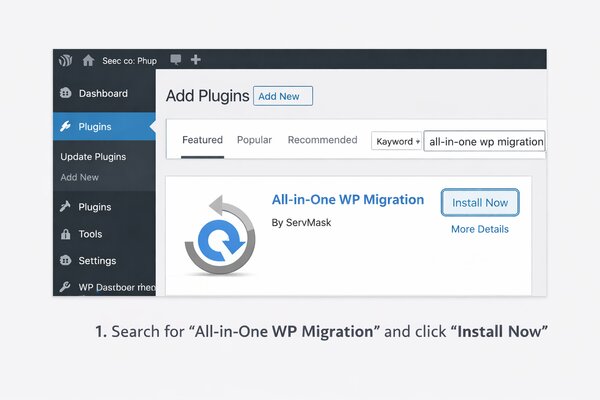Click the By ServMask author text
Image resolution: width=600 pixels, height=400 pixels.
click(301, 222)
